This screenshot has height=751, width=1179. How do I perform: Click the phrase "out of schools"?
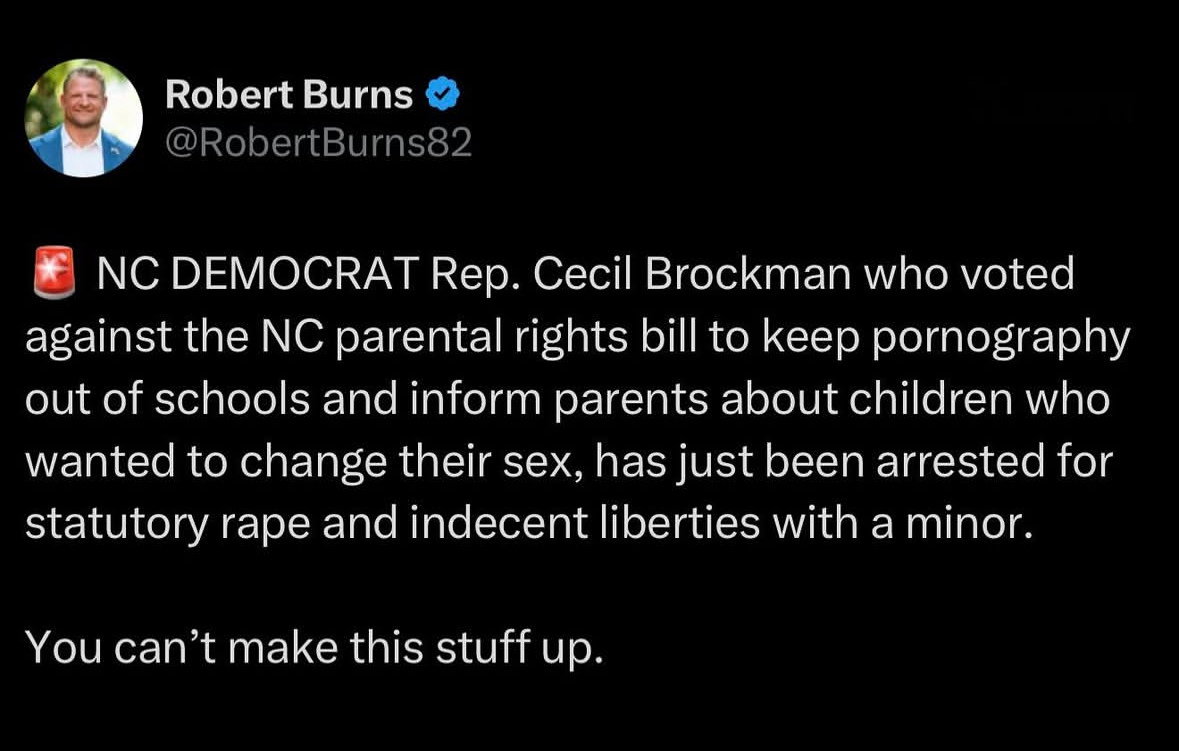(x=150, y=400)
